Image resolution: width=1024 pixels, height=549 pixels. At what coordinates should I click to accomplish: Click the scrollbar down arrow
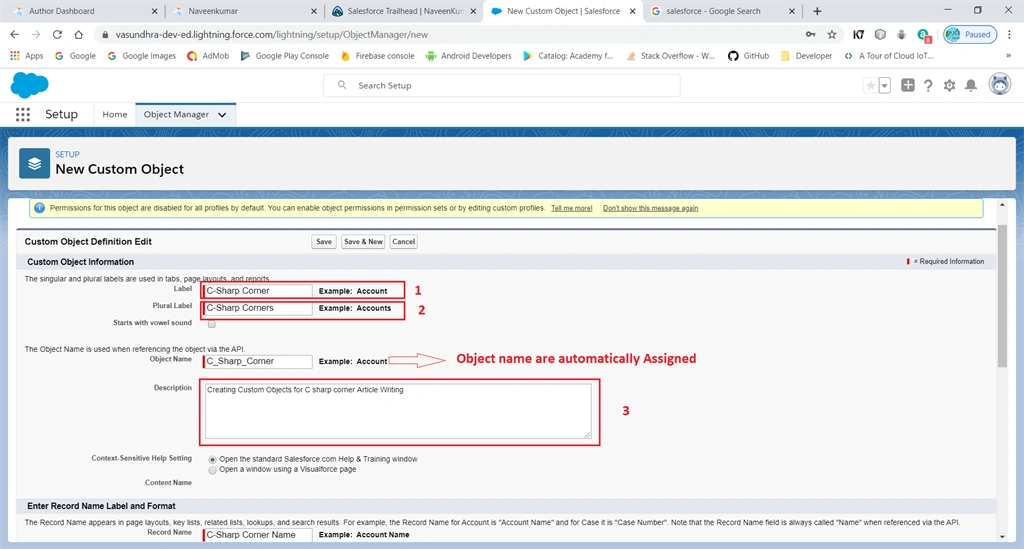pos(1002,537)
